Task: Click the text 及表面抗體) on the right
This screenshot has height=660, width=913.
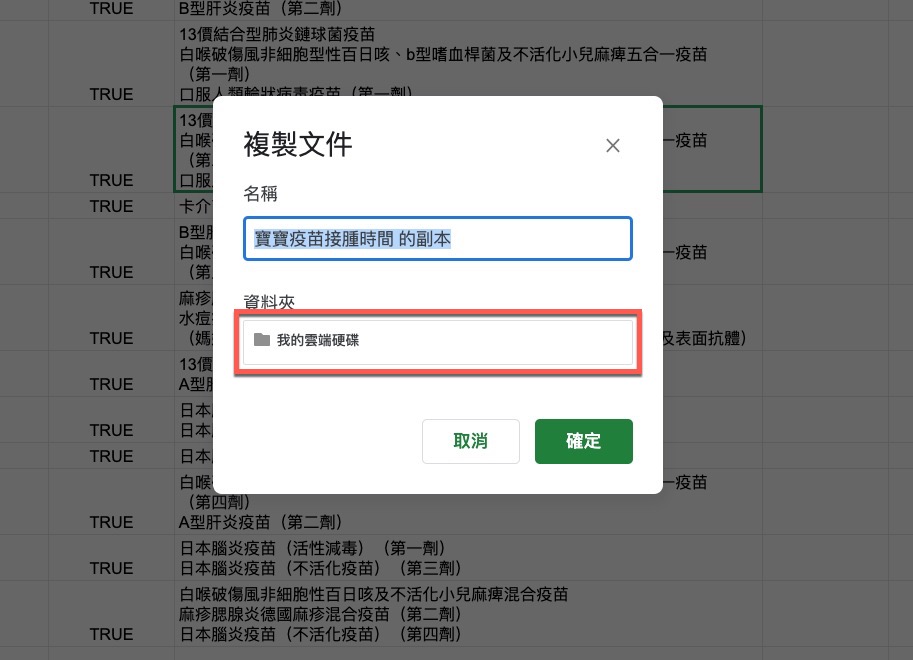Action: click(705, 338)
